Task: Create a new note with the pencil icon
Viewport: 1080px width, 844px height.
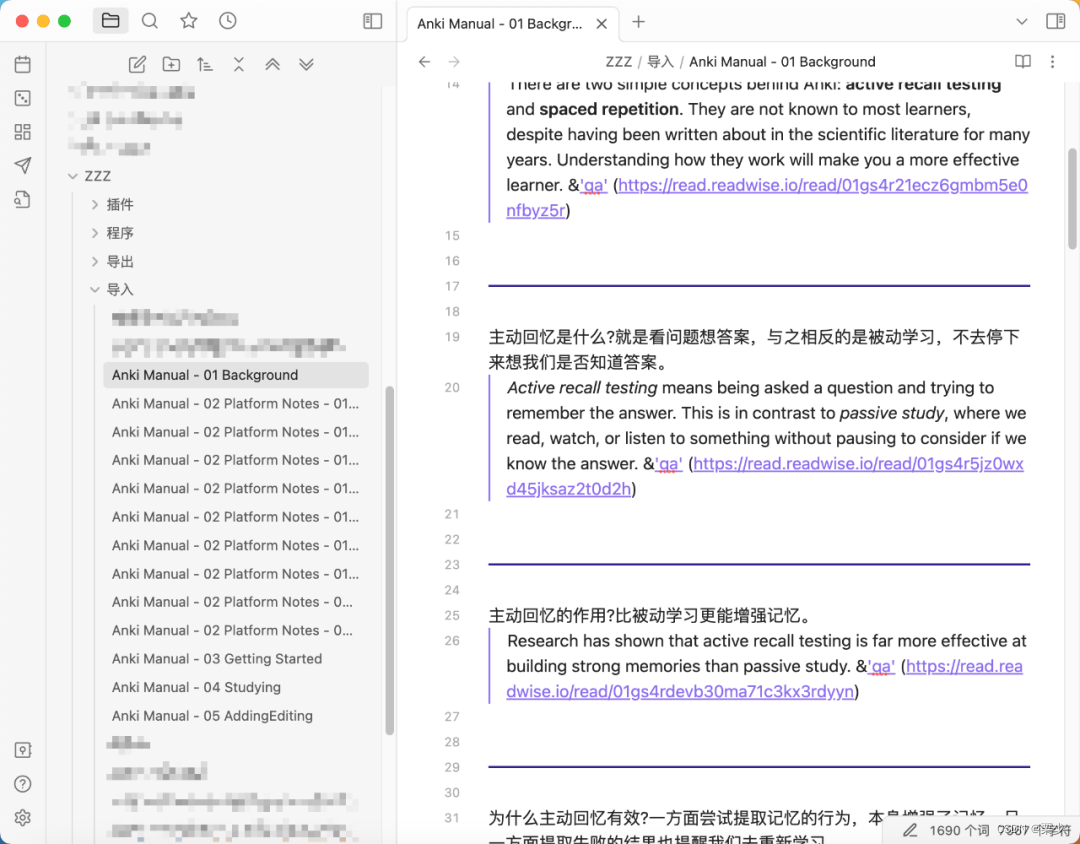Action: [137, 63]
